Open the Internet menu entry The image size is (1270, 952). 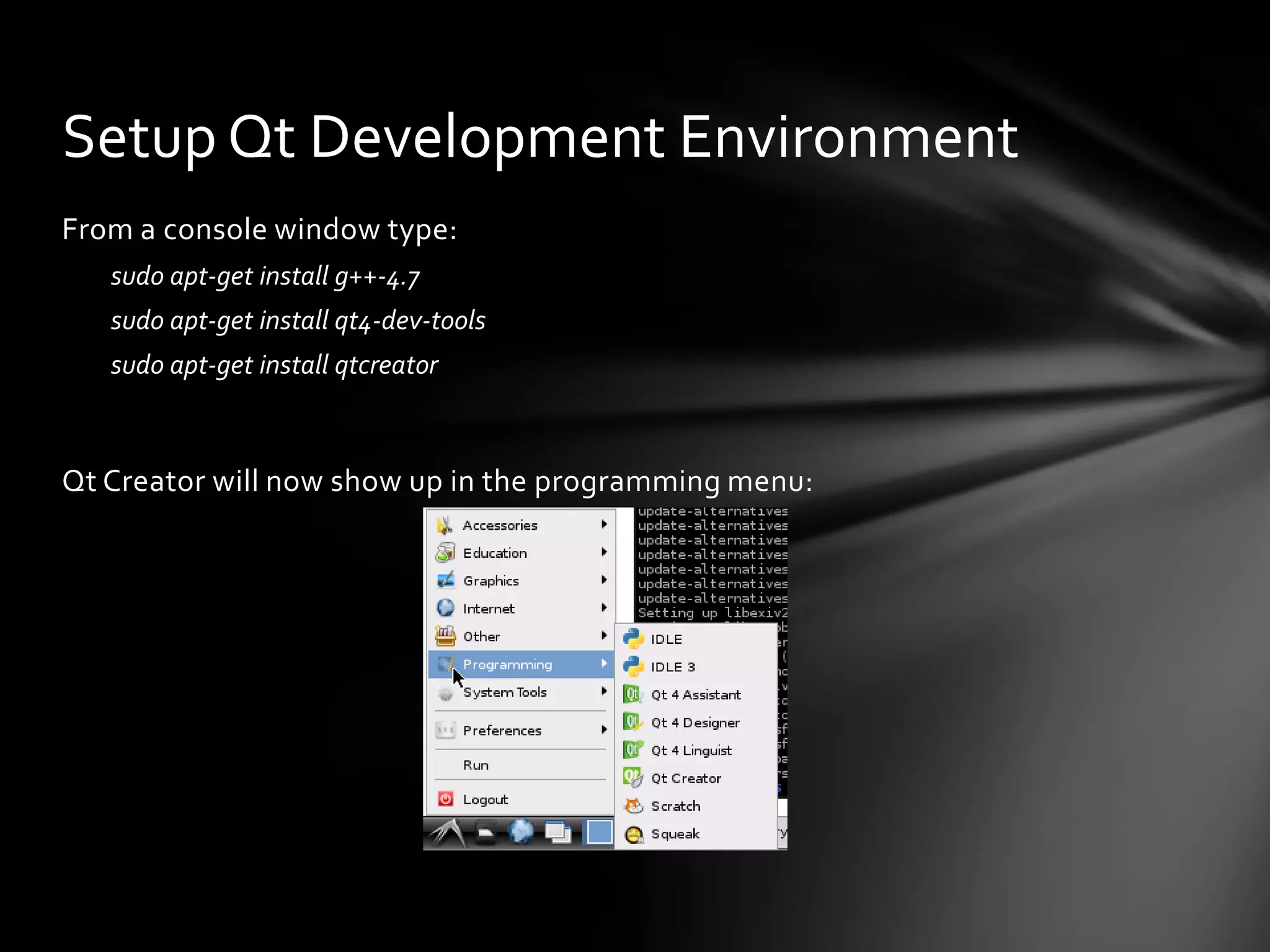[x=521, y=609]
